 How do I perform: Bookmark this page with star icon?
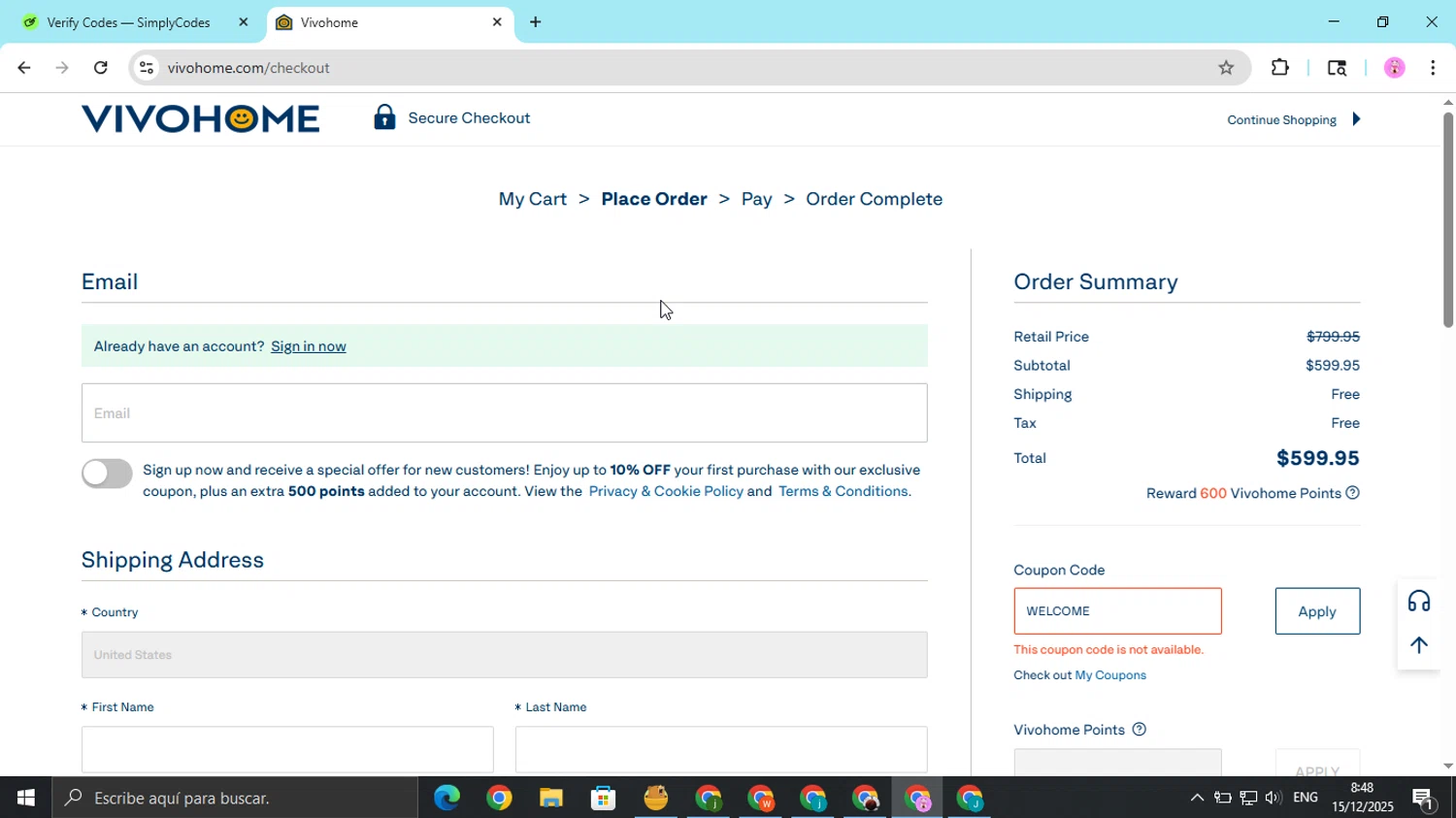pyautogui.click(x=1226, y=68)
